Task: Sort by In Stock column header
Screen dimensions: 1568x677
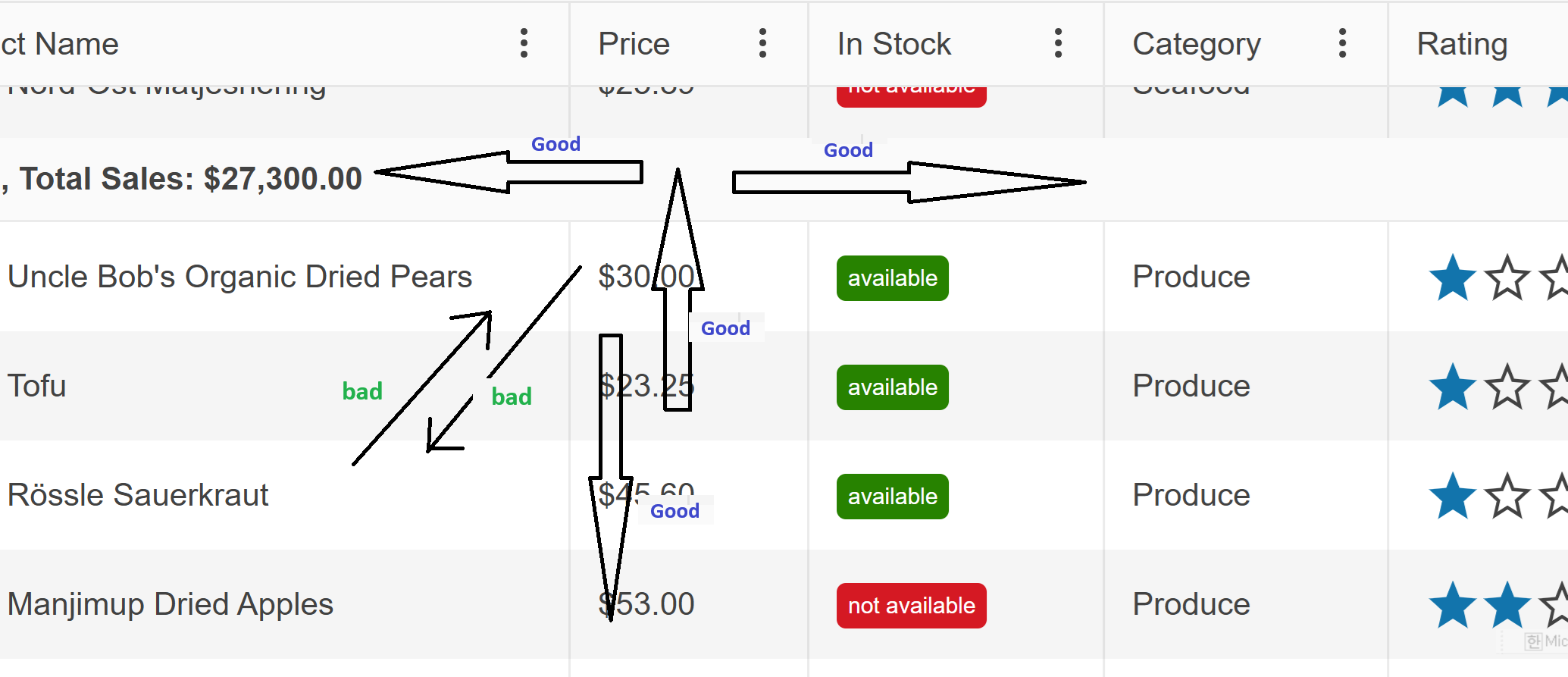Action: pos(894,44)
